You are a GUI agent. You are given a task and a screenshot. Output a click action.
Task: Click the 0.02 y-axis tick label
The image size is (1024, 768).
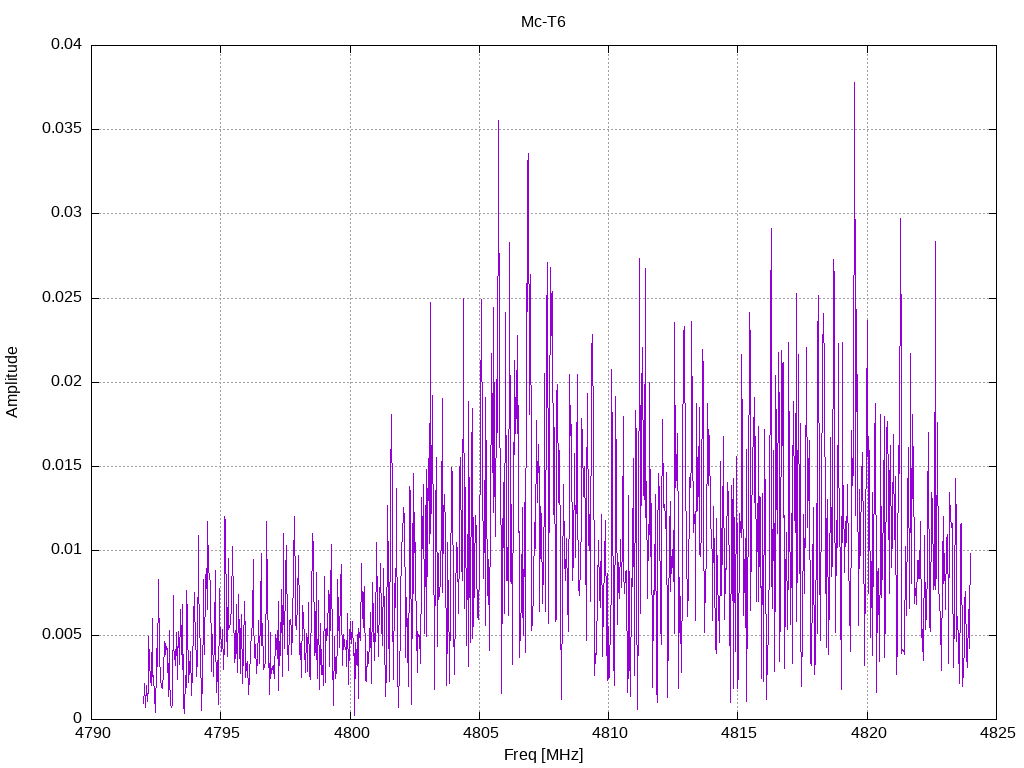pos(67,382)
